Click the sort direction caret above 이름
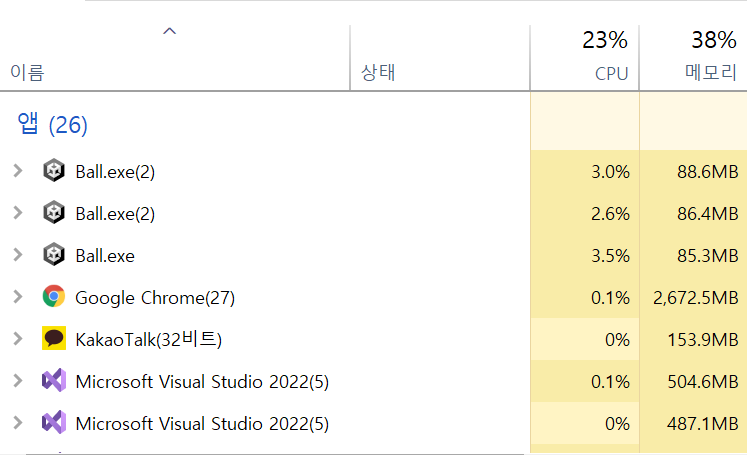747x455 pixels. tap(170, 31)
